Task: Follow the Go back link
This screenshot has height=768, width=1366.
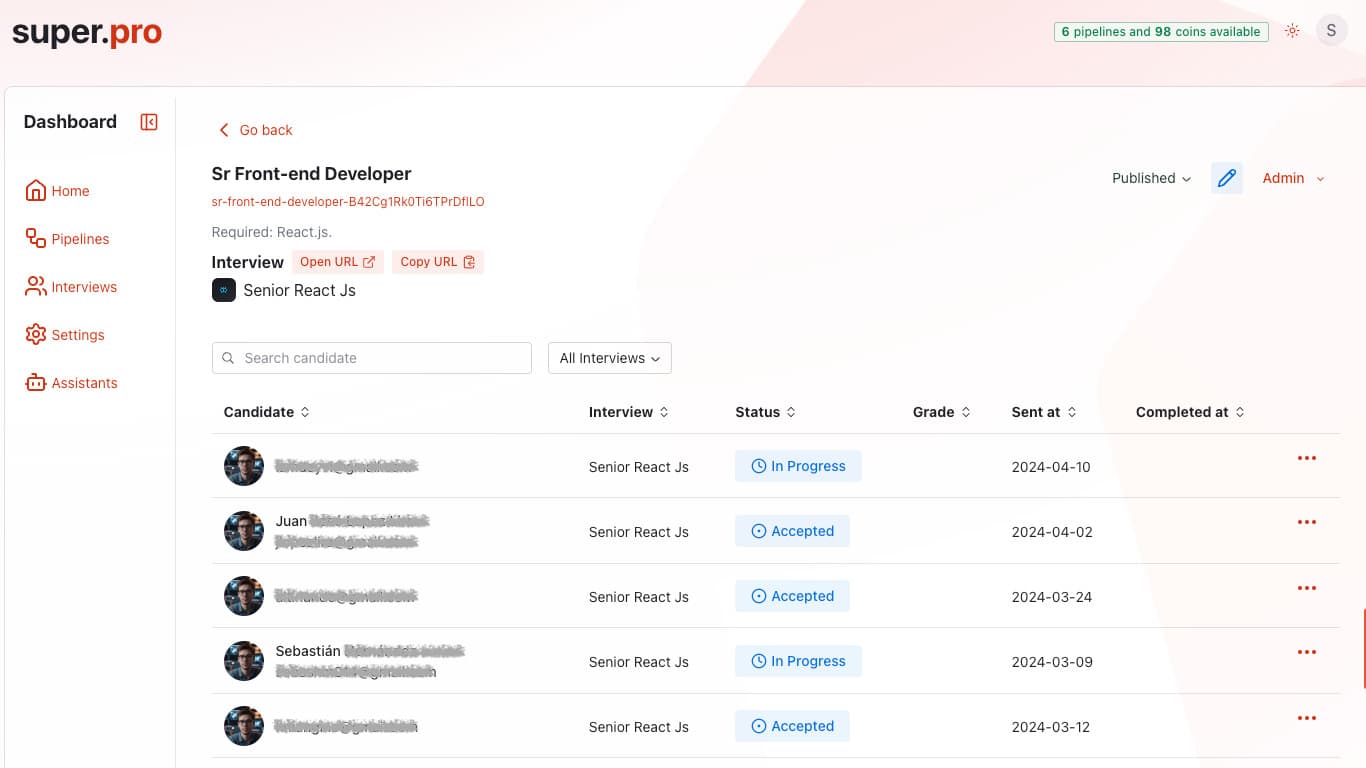Action: (x=255, y=130)
